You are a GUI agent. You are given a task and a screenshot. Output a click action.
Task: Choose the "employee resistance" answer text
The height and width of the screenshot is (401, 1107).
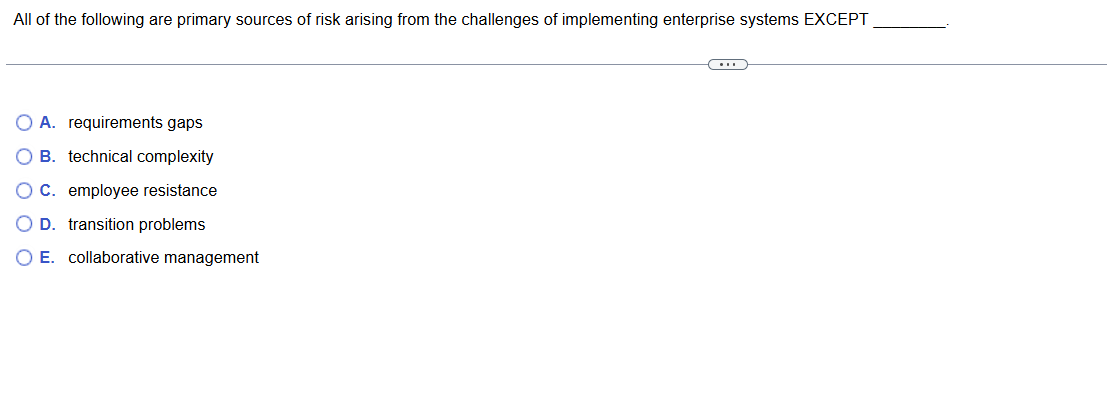pyautogui.click(x=142, y=191)
